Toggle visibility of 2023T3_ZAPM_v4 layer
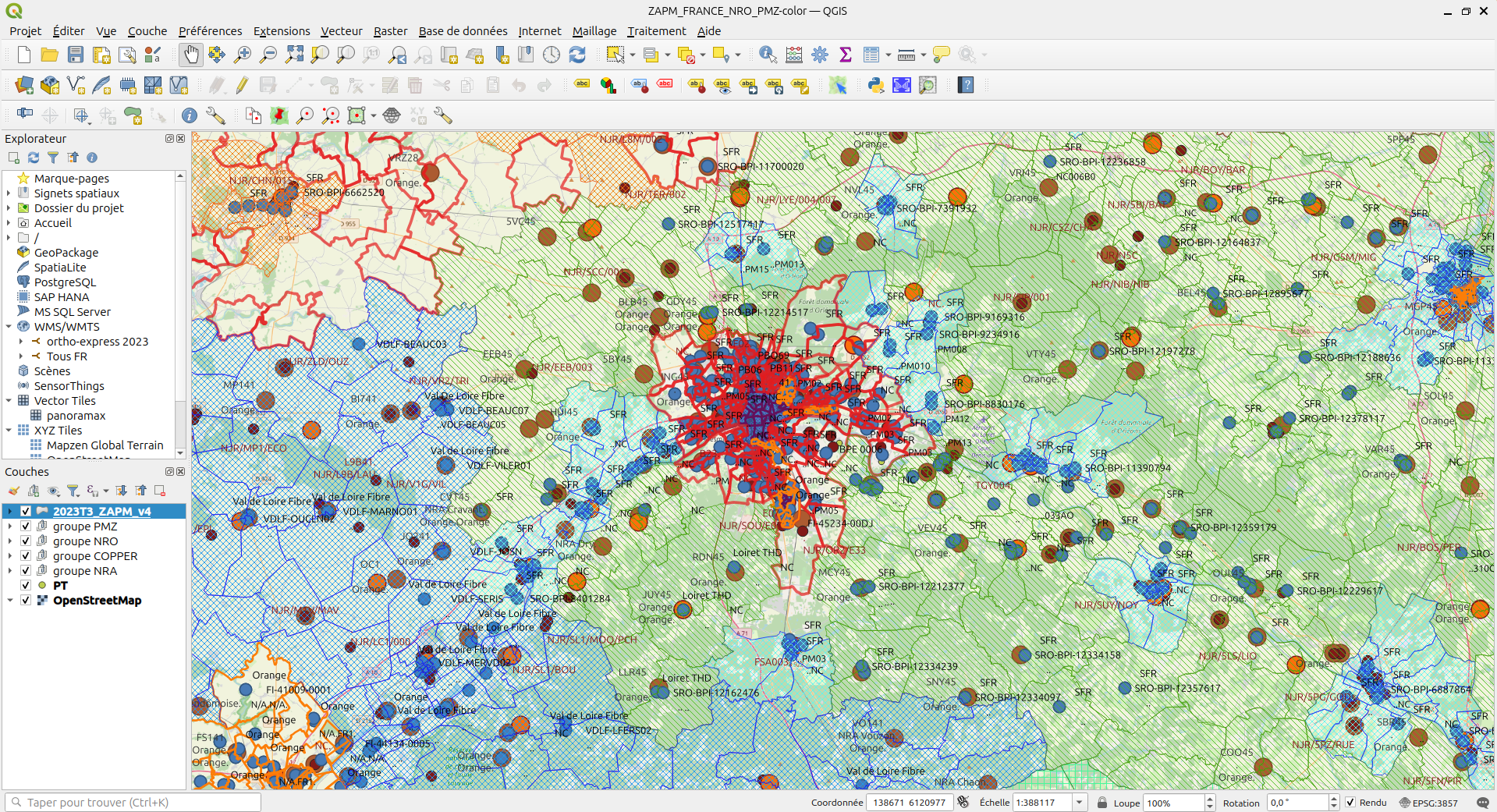Viewport: 1497px width, 812px height. (26, 512)
